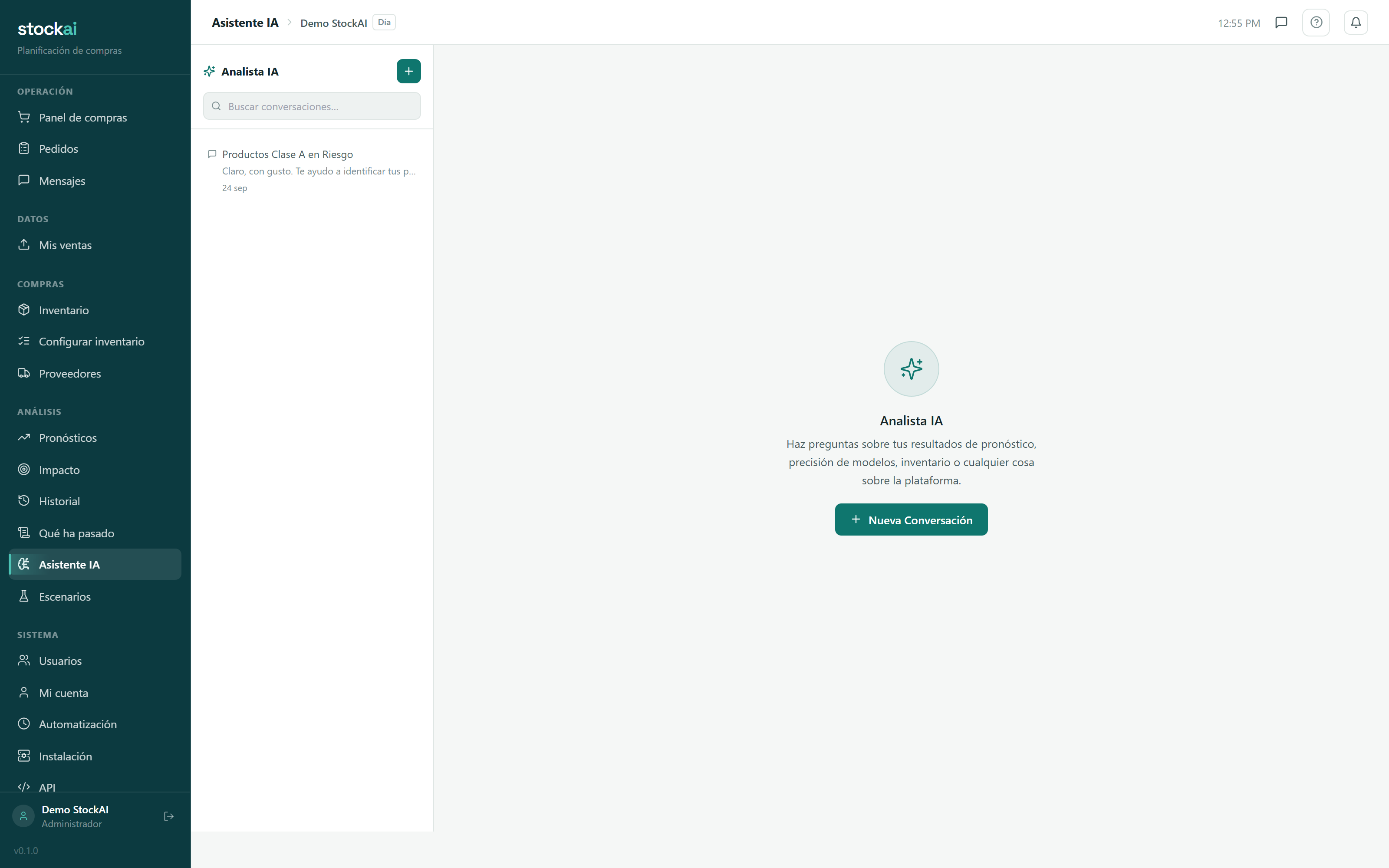This screenshot has width=1389, height=868.
Task: Click the chat bubble icon in the header
Action: [1281, 23]
